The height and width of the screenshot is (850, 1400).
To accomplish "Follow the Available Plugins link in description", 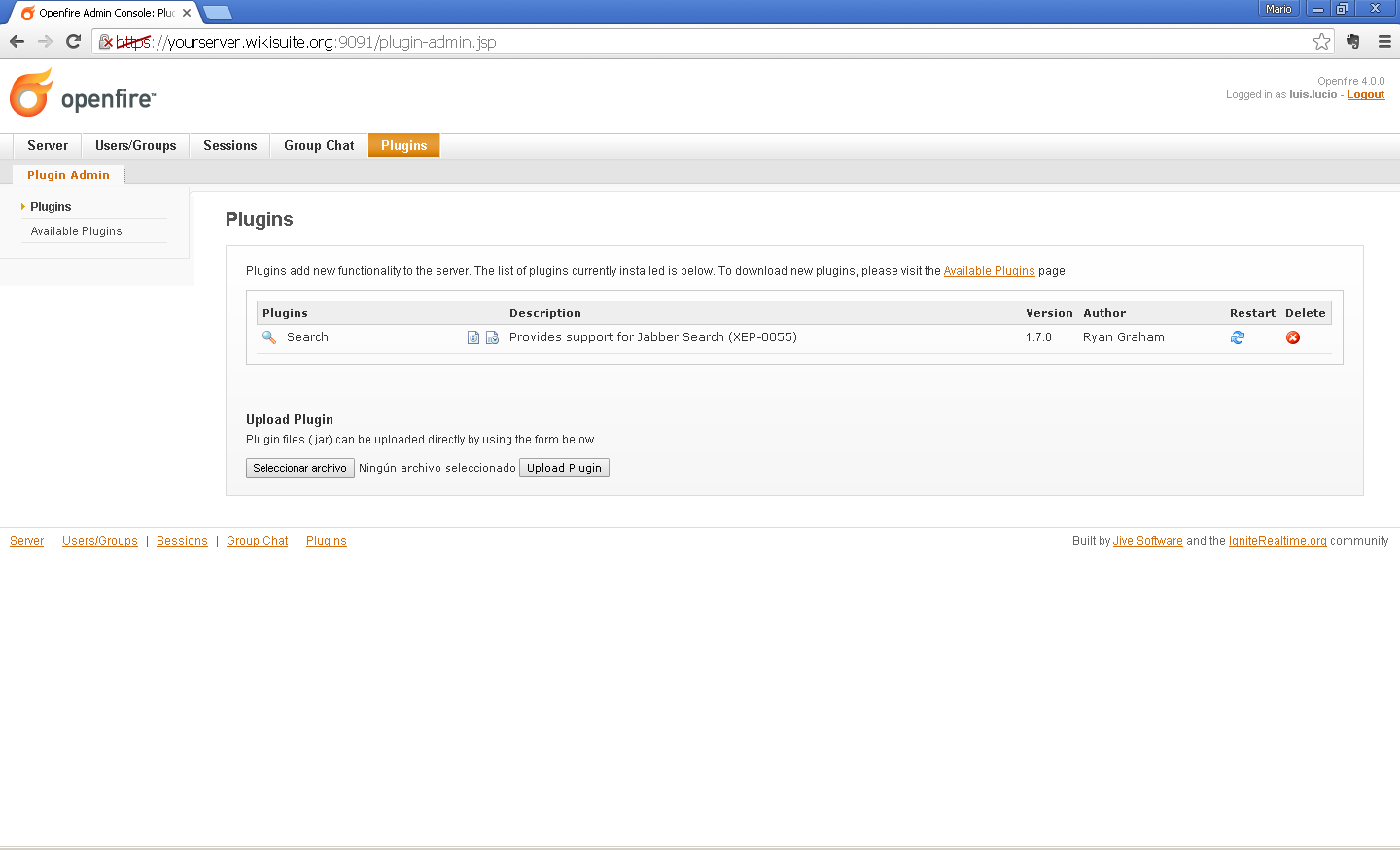I will coord(989,271).
